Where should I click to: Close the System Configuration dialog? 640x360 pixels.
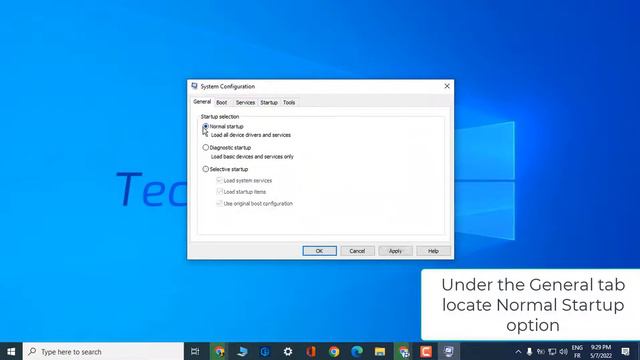[x=447, y=86]
